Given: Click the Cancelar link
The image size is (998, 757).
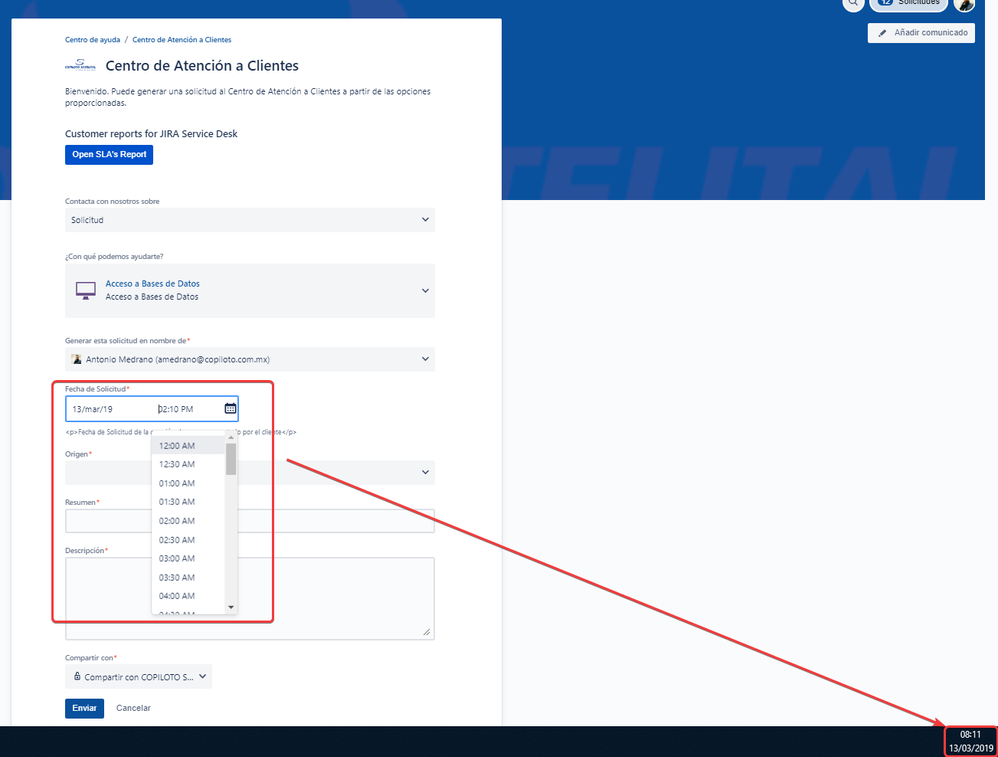Looking at the screenshot, I should click(133, 708).
